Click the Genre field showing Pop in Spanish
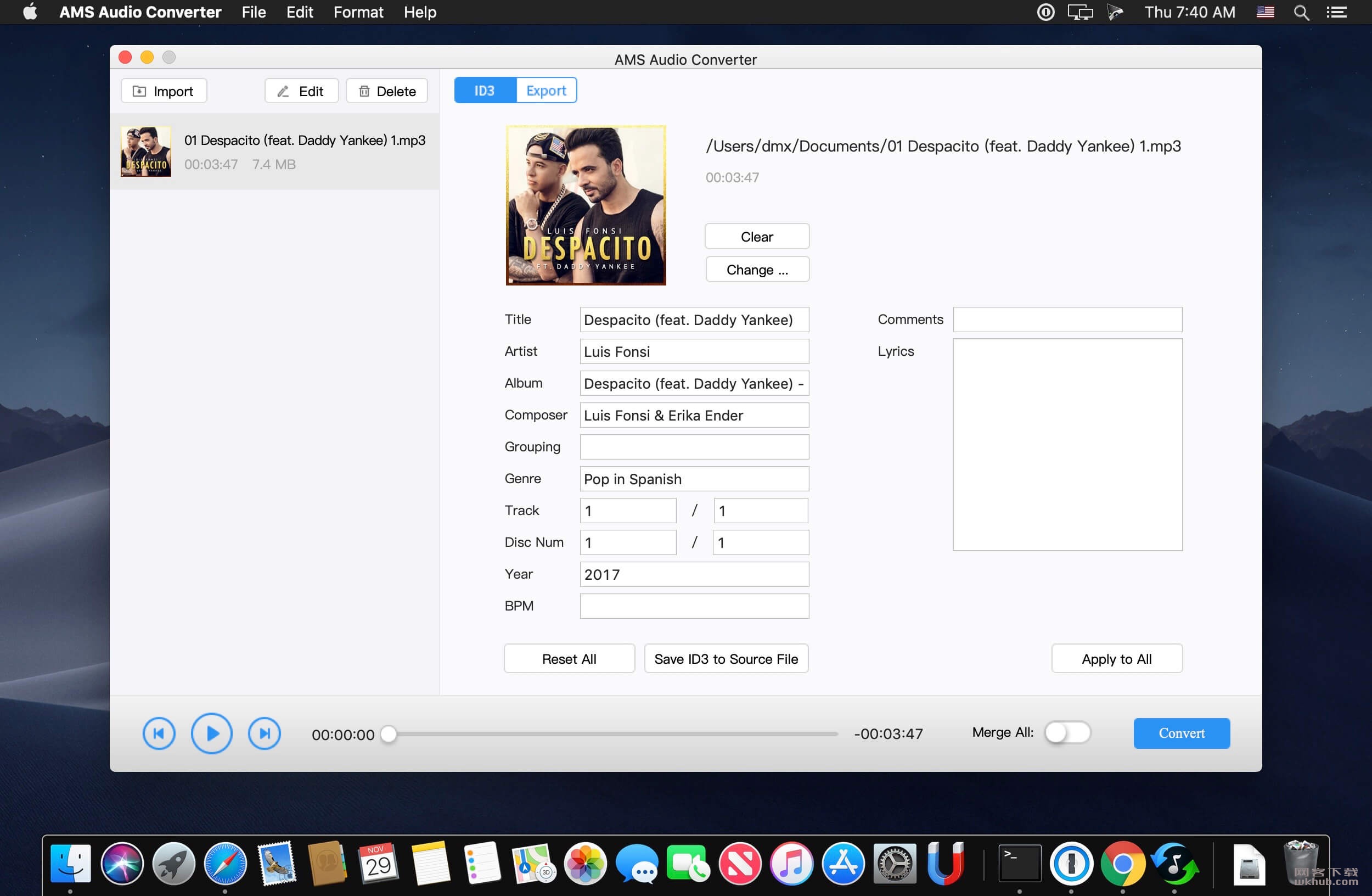 694,479
